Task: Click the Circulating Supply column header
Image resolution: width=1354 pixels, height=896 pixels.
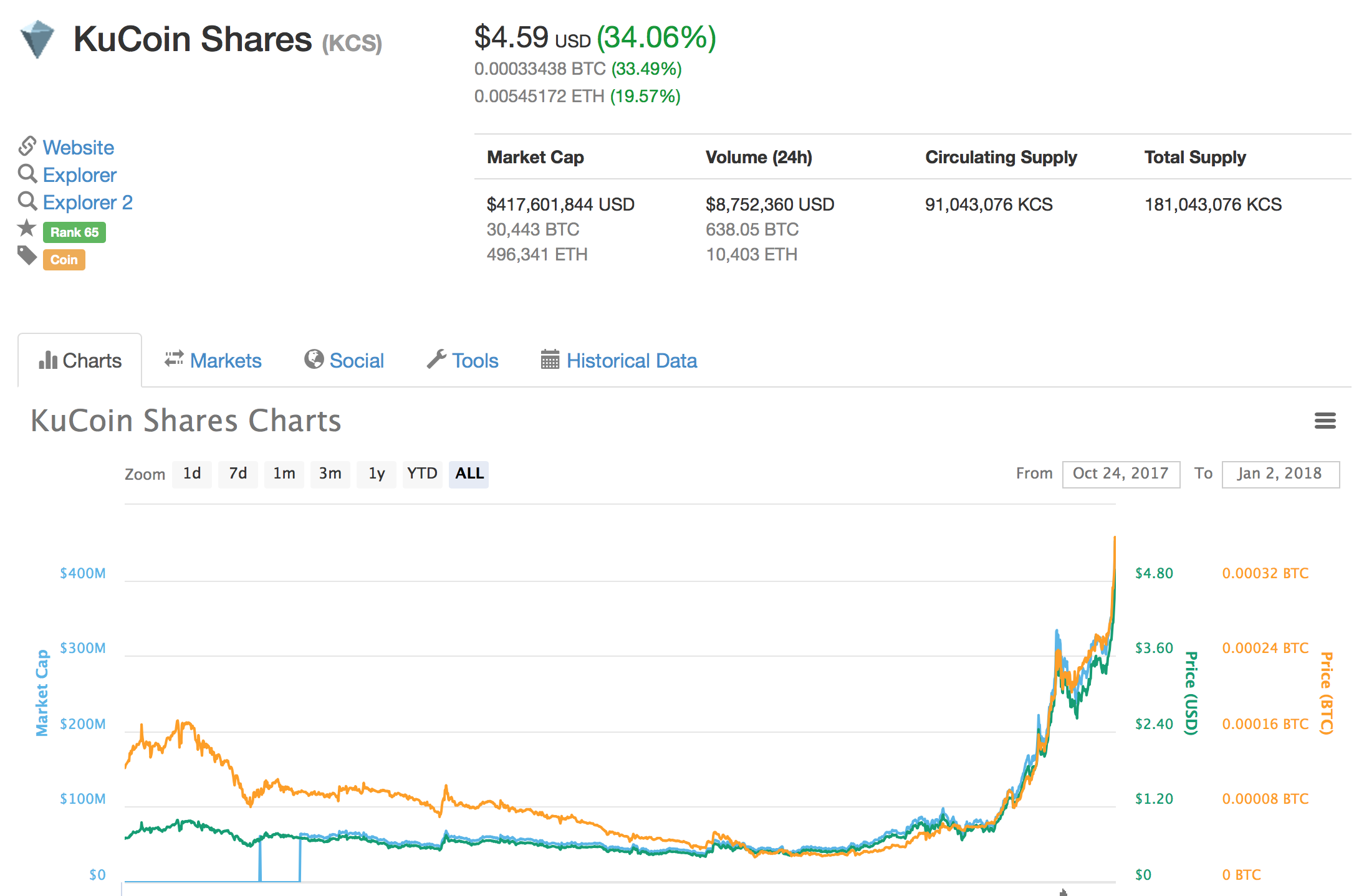Action: [1001, 157]
